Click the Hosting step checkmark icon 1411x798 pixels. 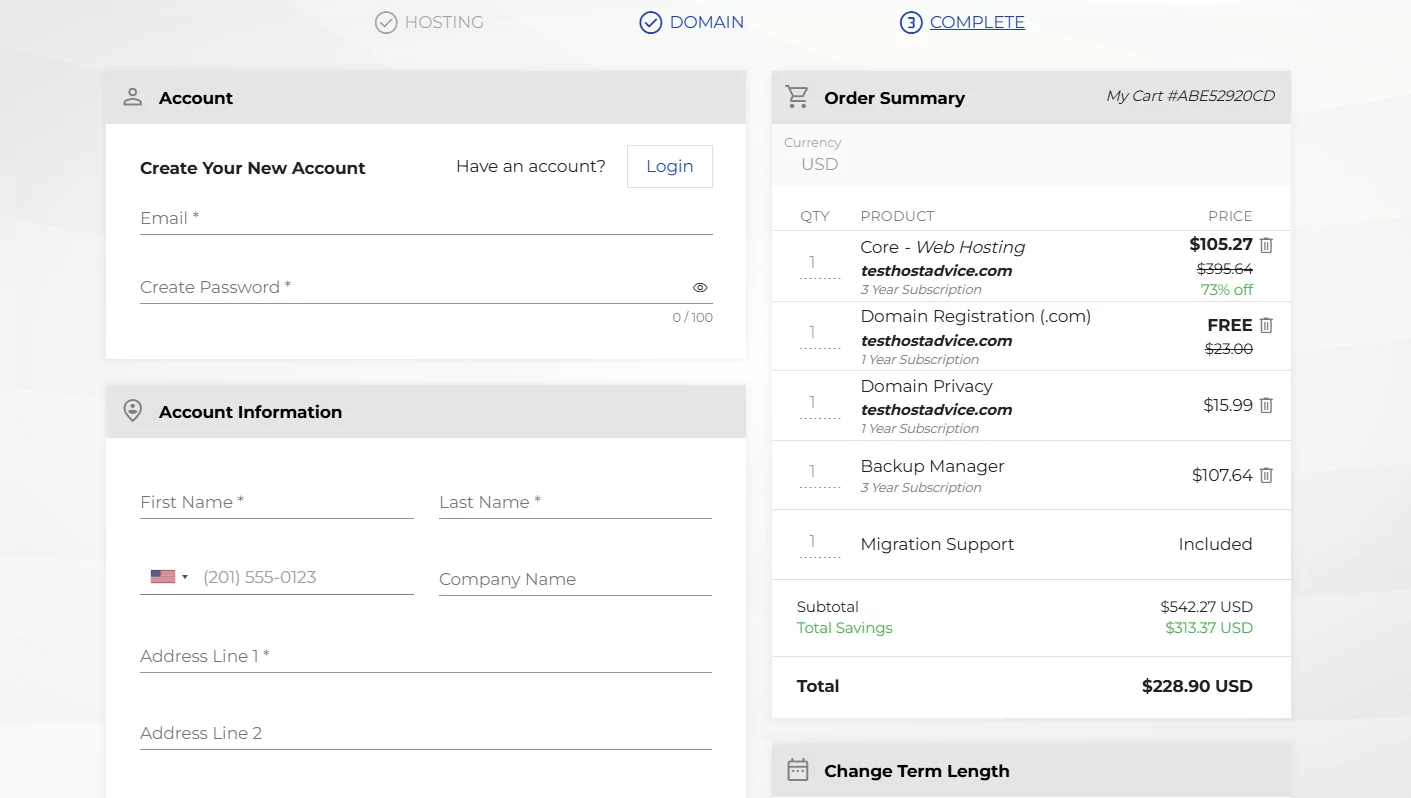coord(386,22)
